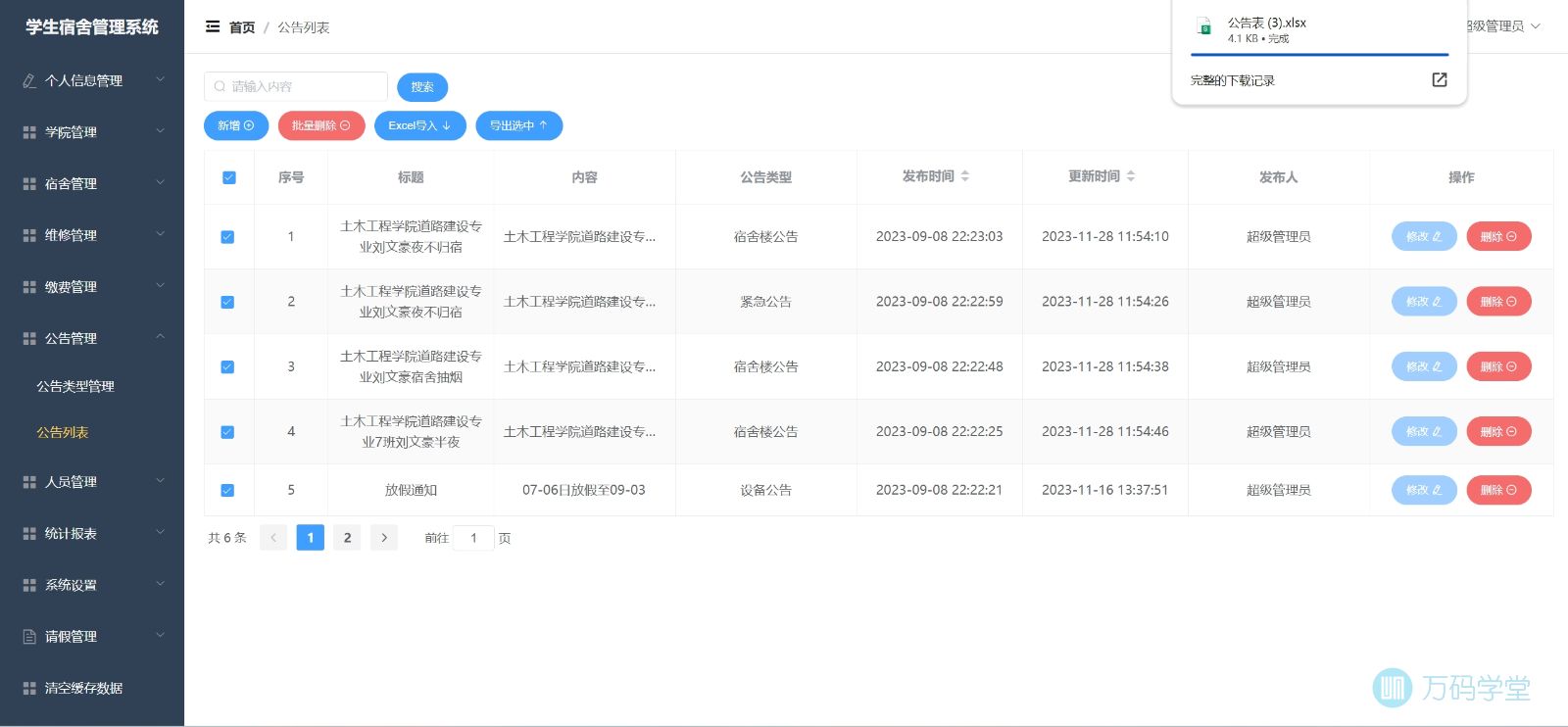Uncheck the checkbox for row 3

(x=227, y=367)
